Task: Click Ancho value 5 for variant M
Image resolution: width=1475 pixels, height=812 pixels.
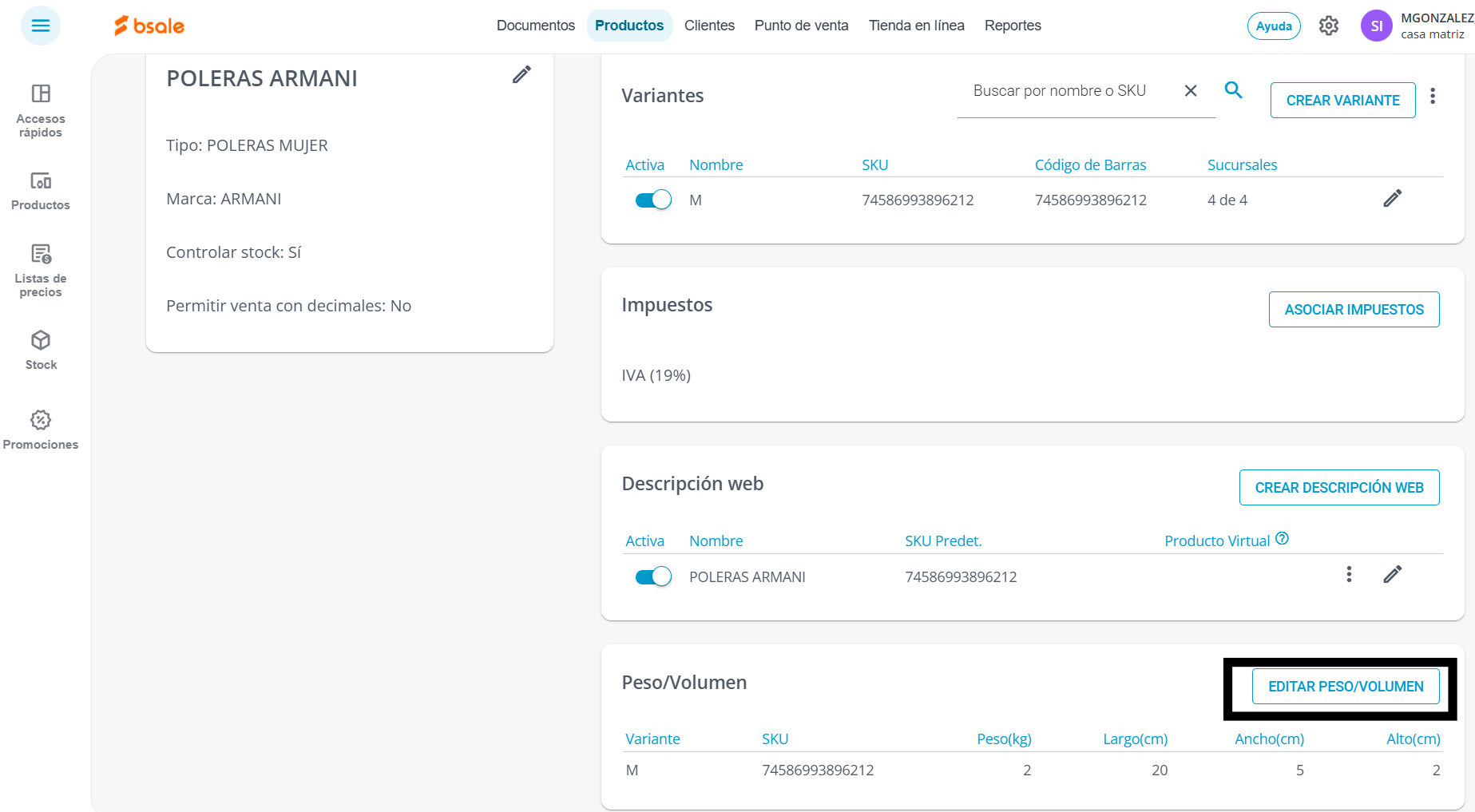Action: pos(1300,770)
